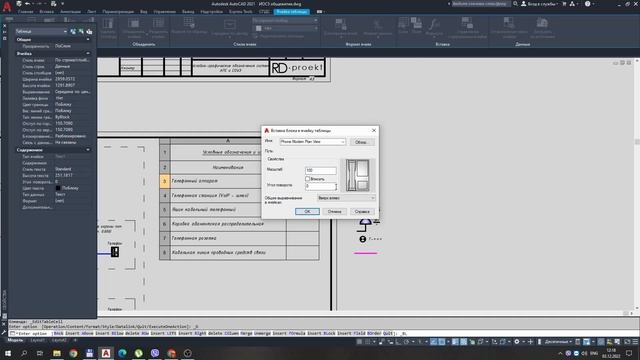This screenshot has height=360, width=640.
Task: Open the Вид (View) ribbon tab
Action: 144,11
